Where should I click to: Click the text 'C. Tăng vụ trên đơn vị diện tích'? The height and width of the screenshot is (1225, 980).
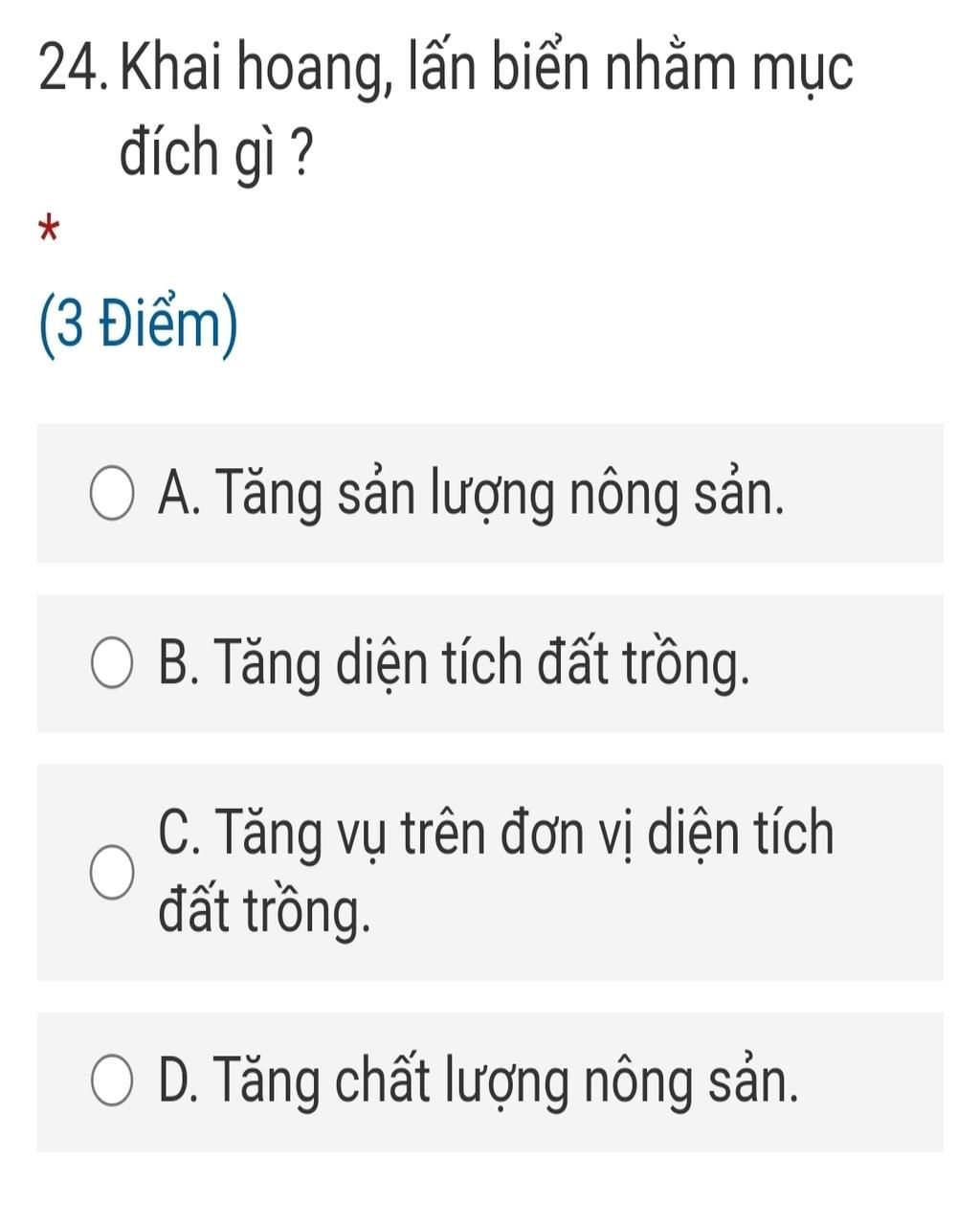point(497,833)
